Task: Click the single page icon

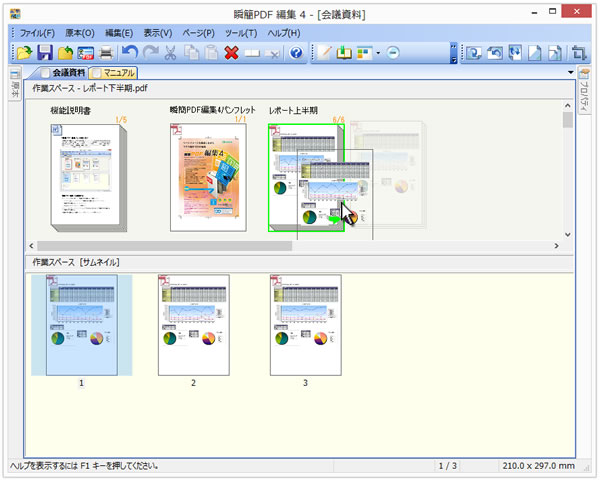Action: point(535,53)
